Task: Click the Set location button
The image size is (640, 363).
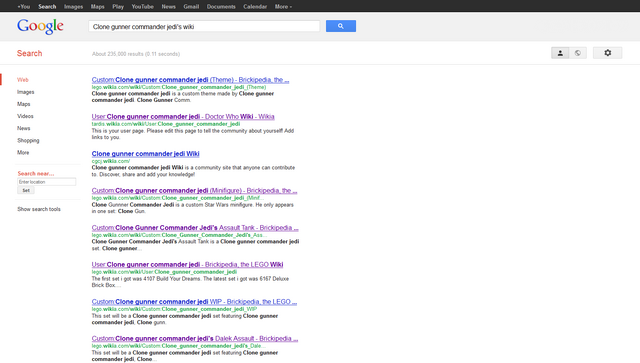Action: [26, 190]
